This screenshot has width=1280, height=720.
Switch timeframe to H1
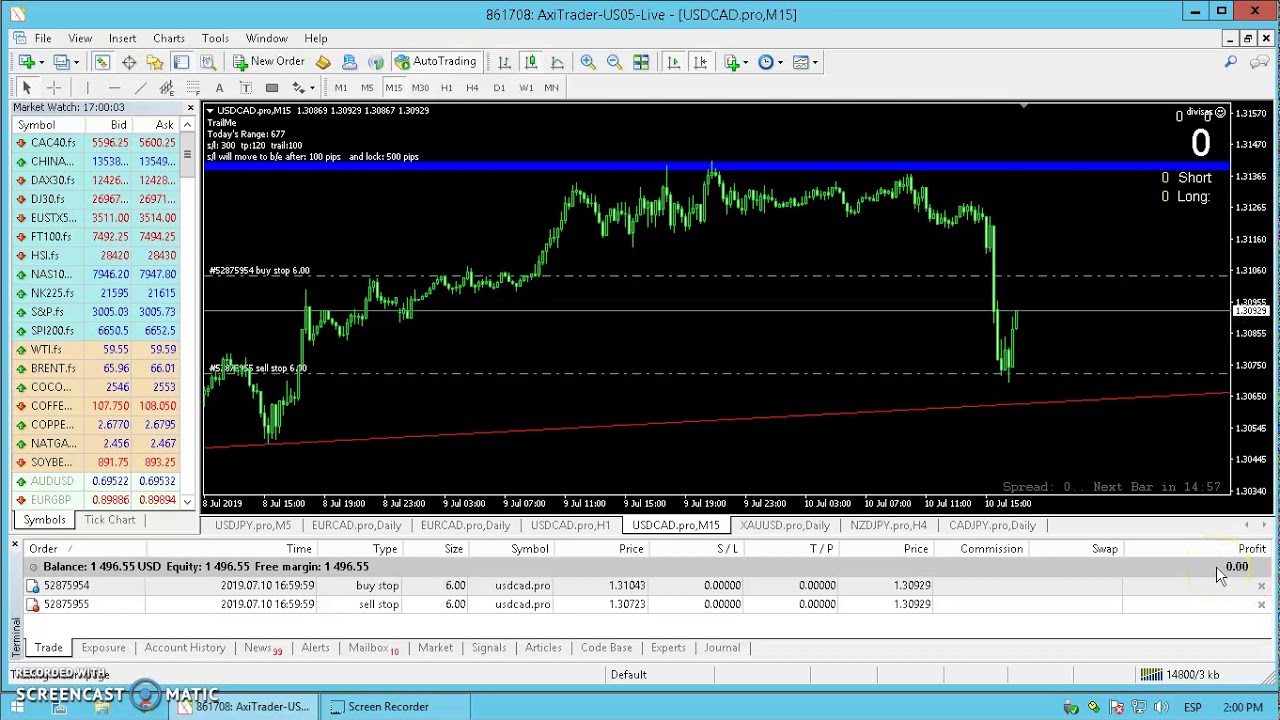coord(446,88)
